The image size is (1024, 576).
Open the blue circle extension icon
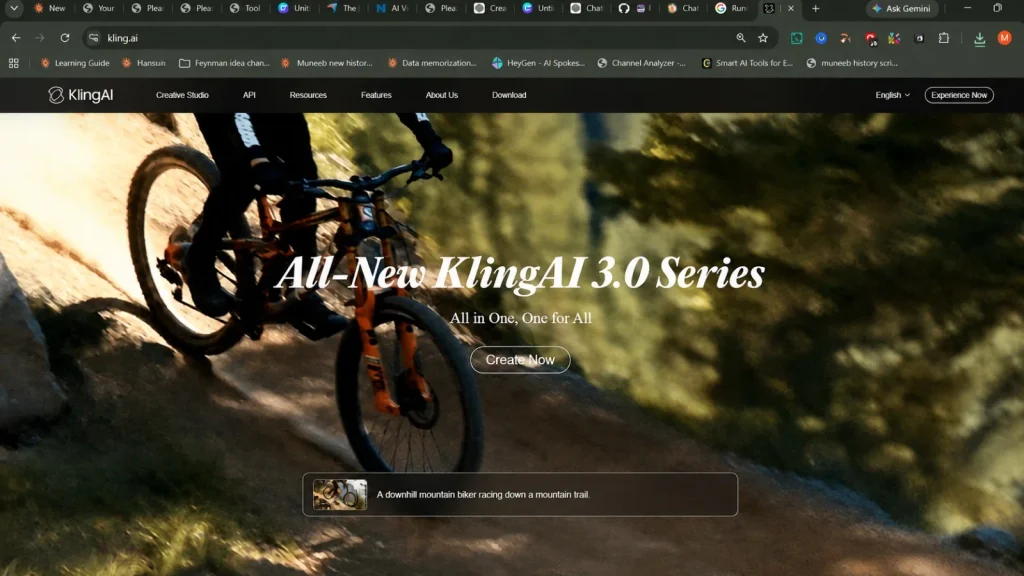coord(821,39)
